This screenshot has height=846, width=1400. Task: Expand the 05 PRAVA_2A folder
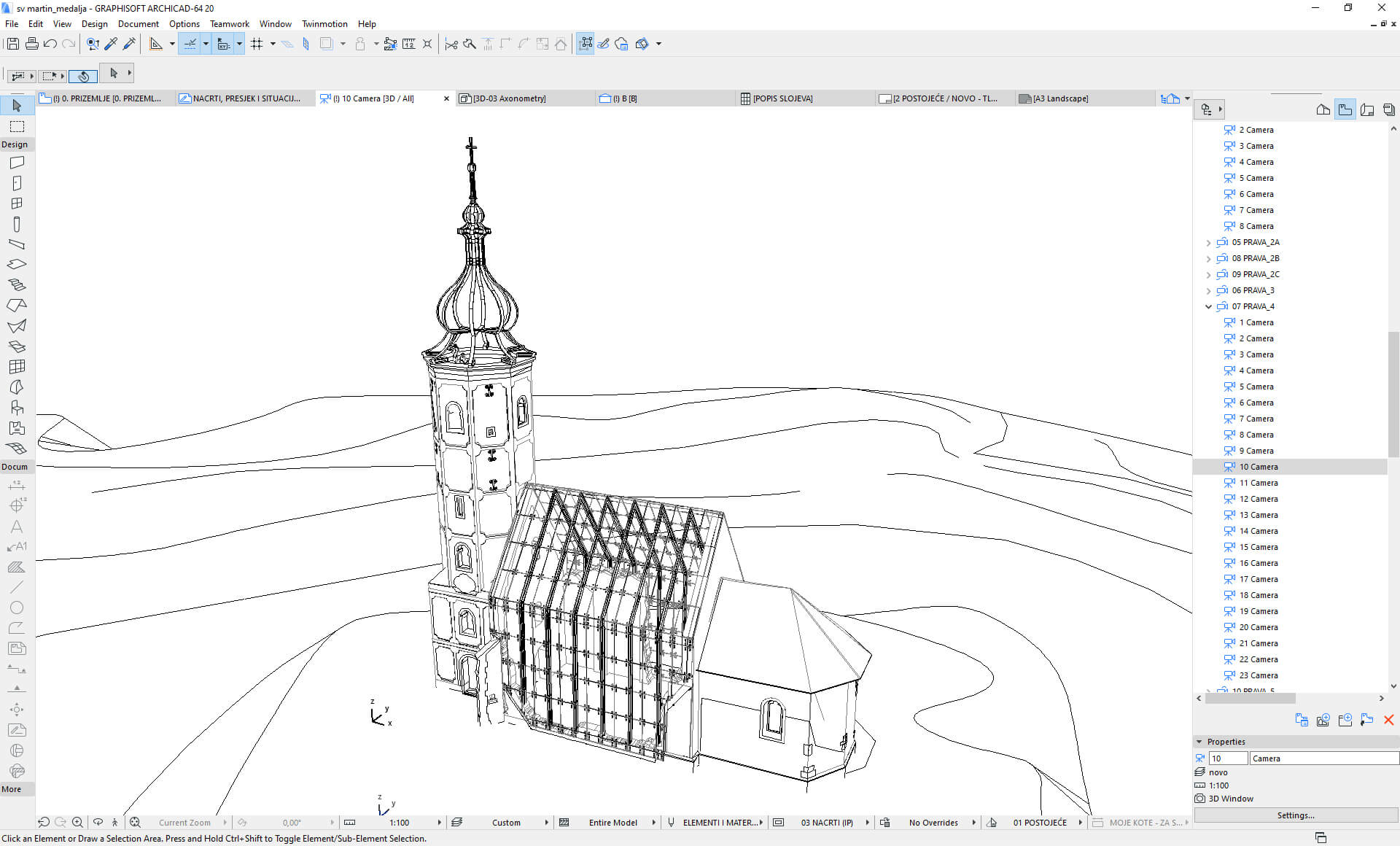tap(1208, 243)
